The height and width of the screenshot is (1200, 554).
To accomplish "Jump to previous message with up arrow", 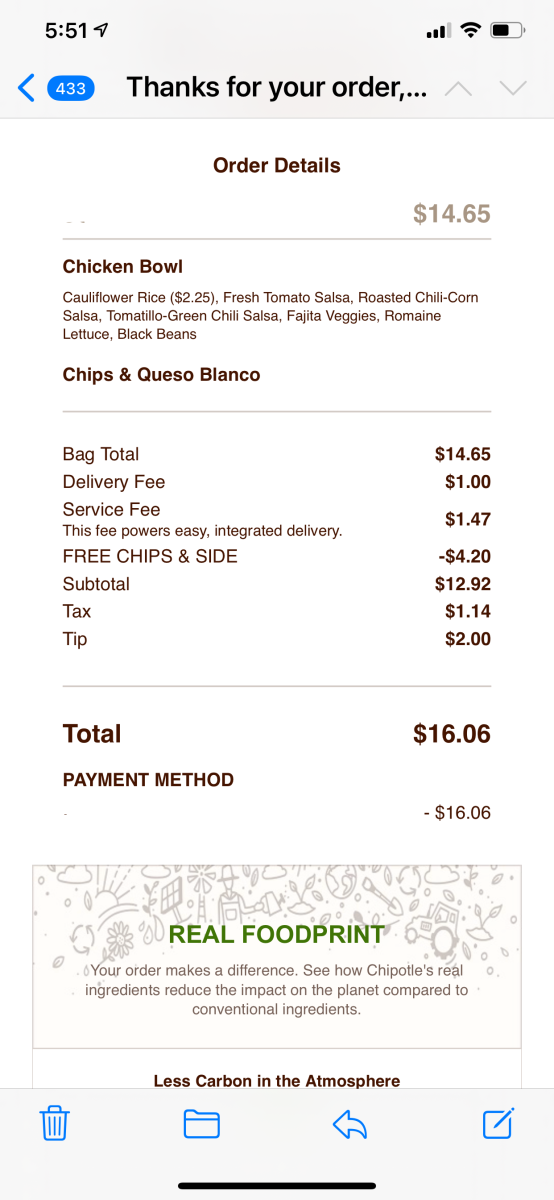I will tap(458, 89).
